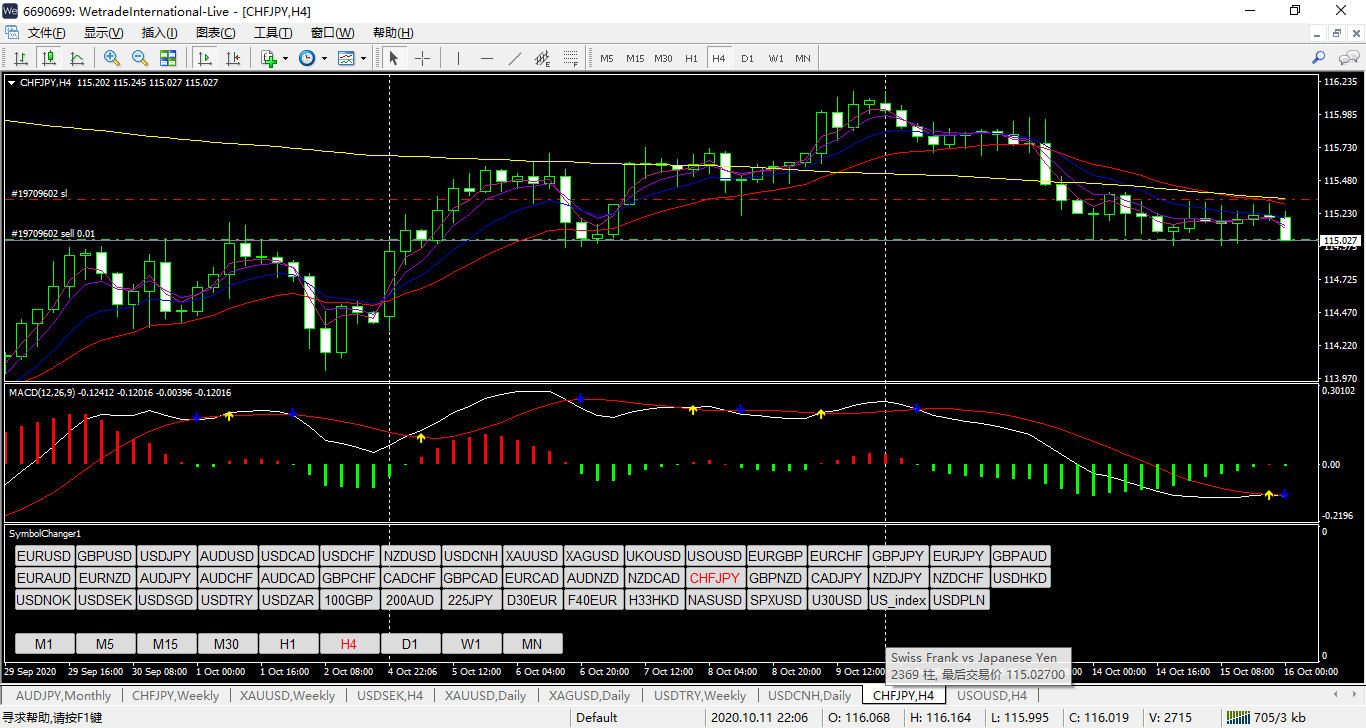
Task: Set timeframe to D1 in top toolbar
Action: [747, 58]
